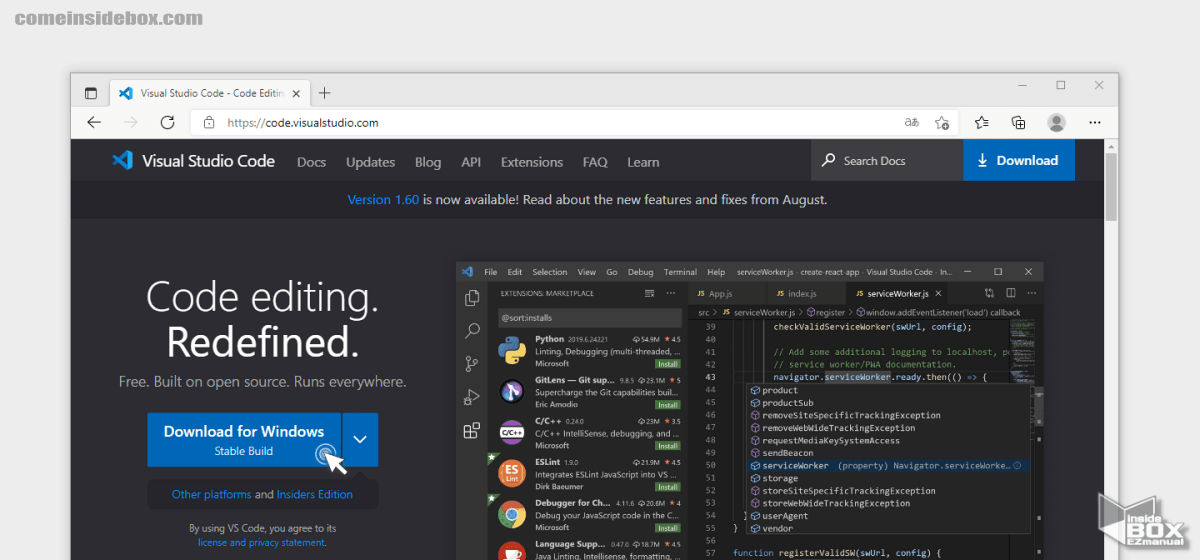Open the Updates page

[x=370, y=162]
